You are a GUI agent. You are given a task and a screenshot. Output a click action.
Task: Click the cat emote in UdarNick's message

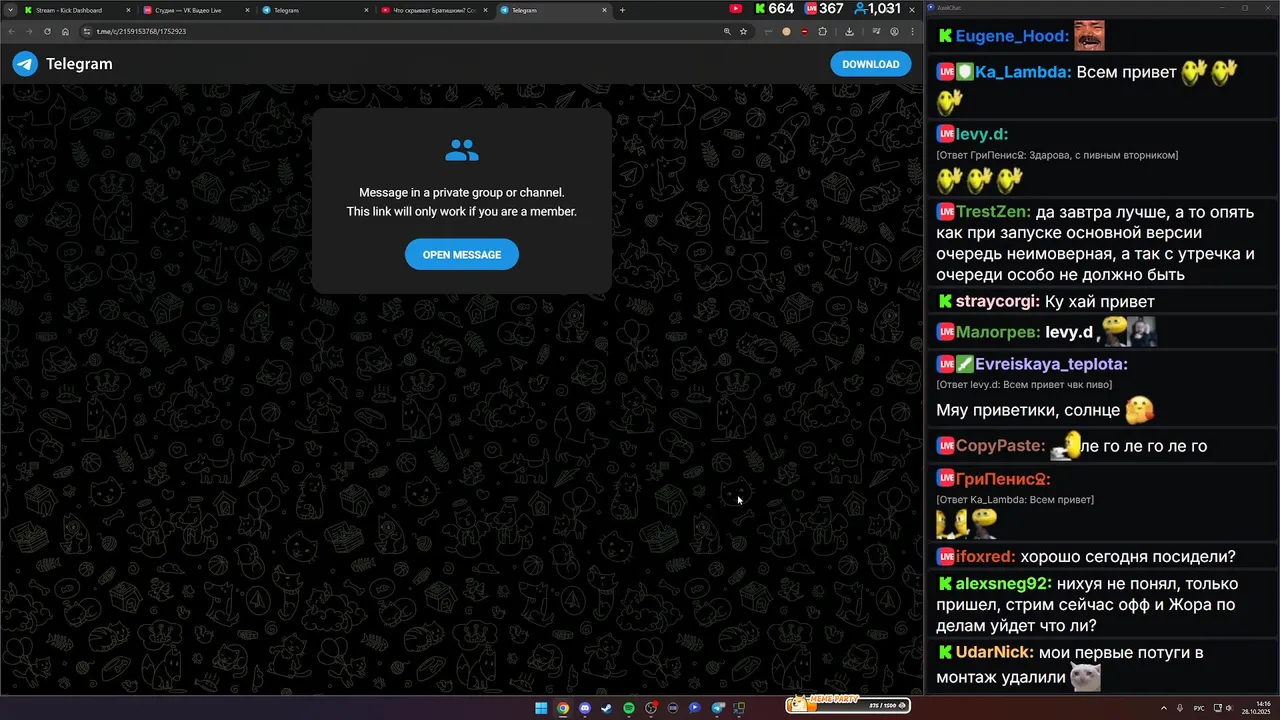tap(1085, 677)
